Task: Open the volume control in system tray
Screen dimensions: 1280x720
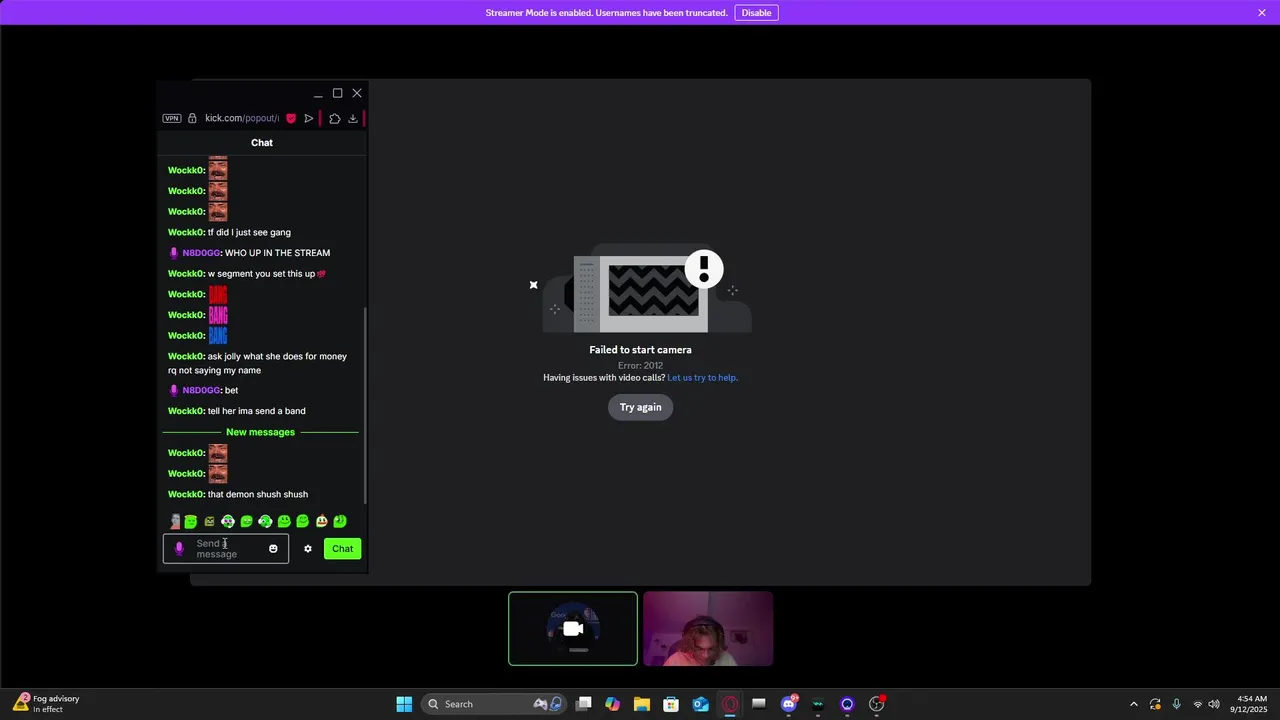Action: (x=1214, y=704)
